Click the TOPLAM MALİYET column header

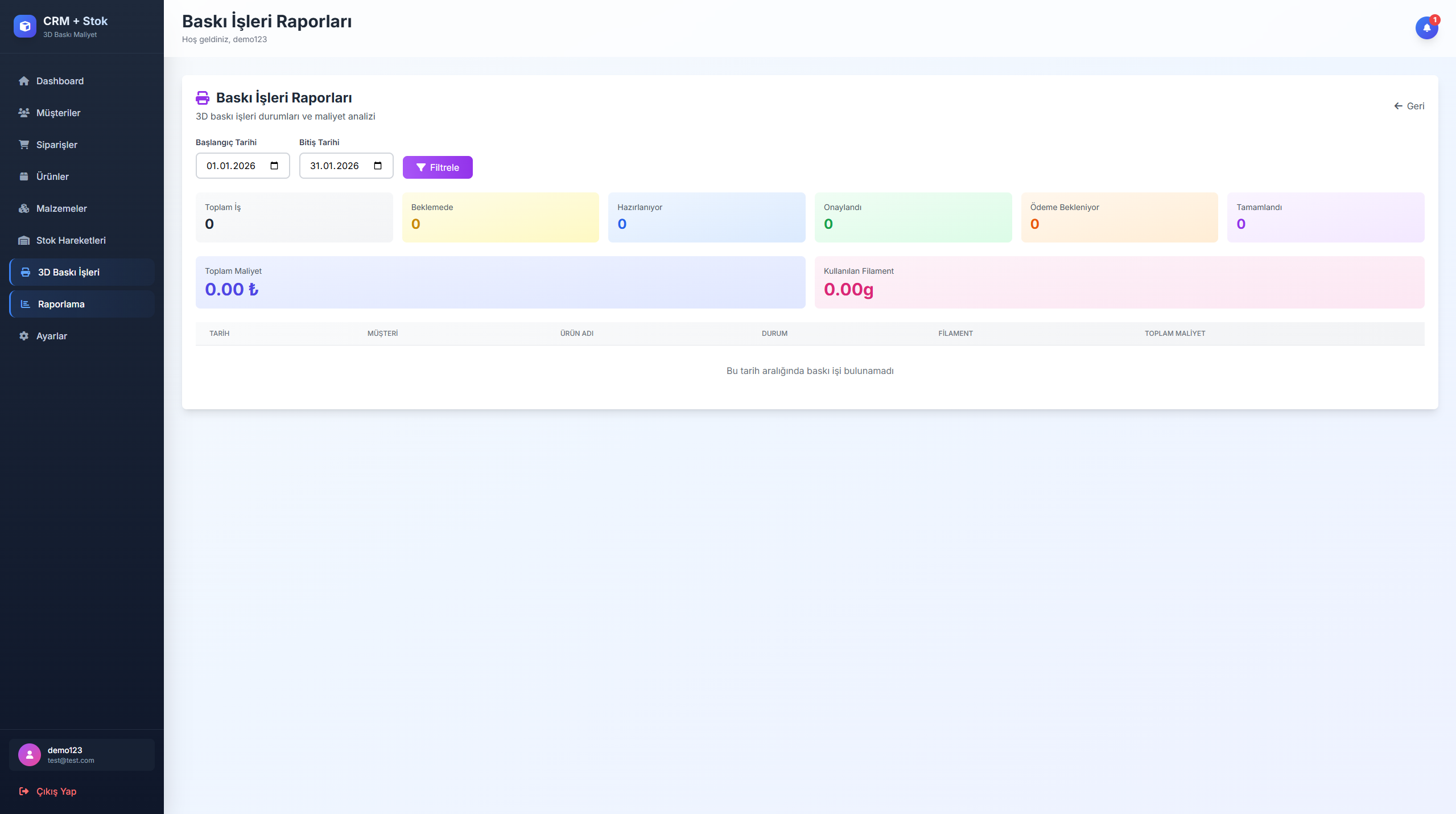1174,334
